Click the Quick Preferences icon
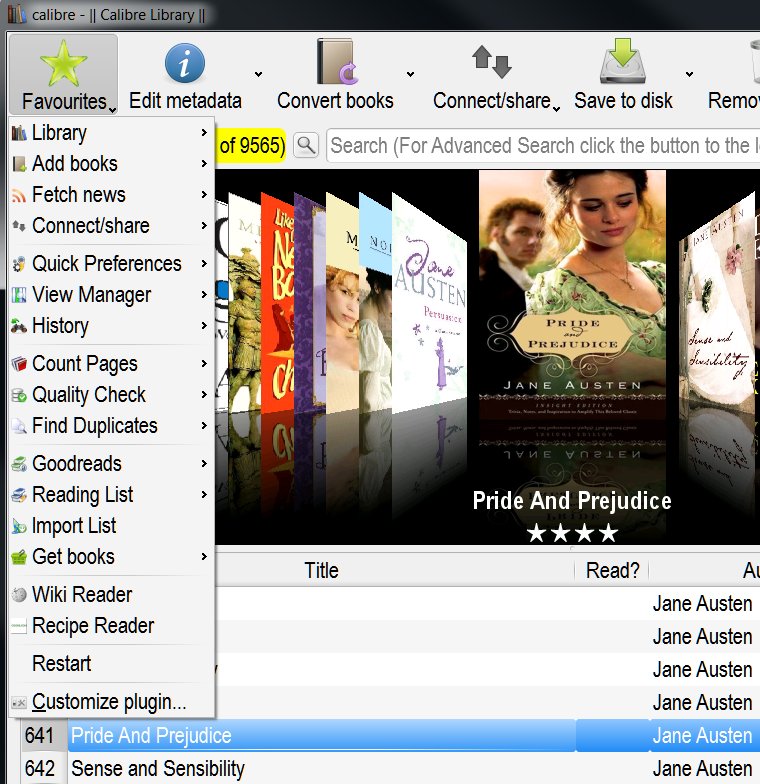Screen dimensions: 760x784 [x=19, y=264]
